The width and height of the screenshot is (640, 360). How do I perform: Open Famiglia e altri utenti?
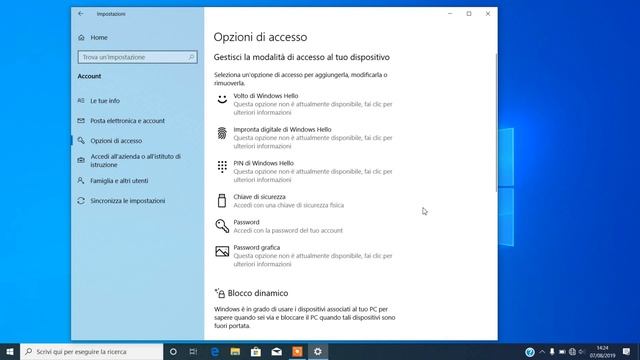[x=119, y=180]
